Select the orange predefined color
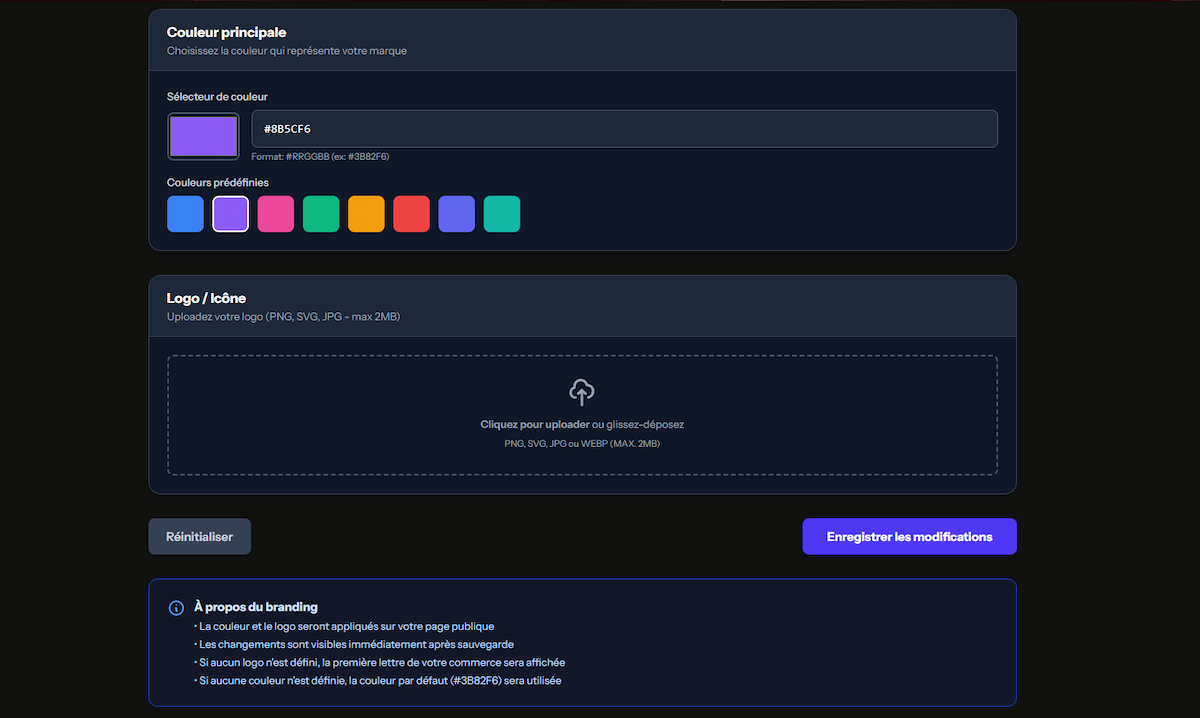Screen dimensions: 1200x718 (x=366, y=213)
